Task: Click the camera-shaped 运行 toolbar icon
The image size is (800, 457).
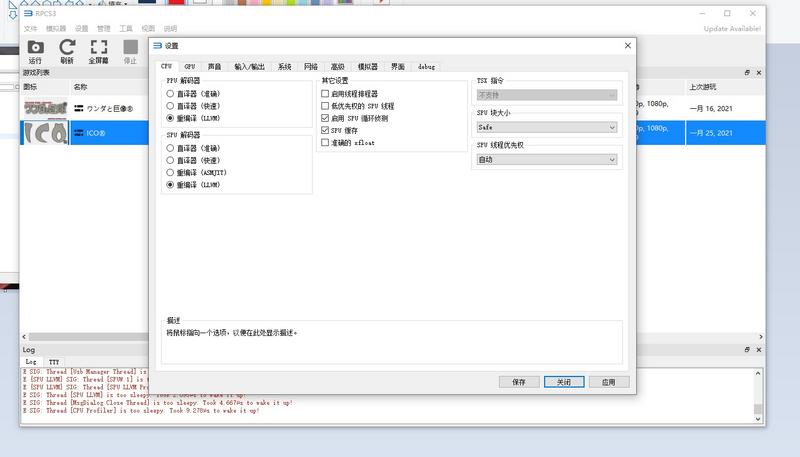Action: pyautogui.click(x=35, y=47)
